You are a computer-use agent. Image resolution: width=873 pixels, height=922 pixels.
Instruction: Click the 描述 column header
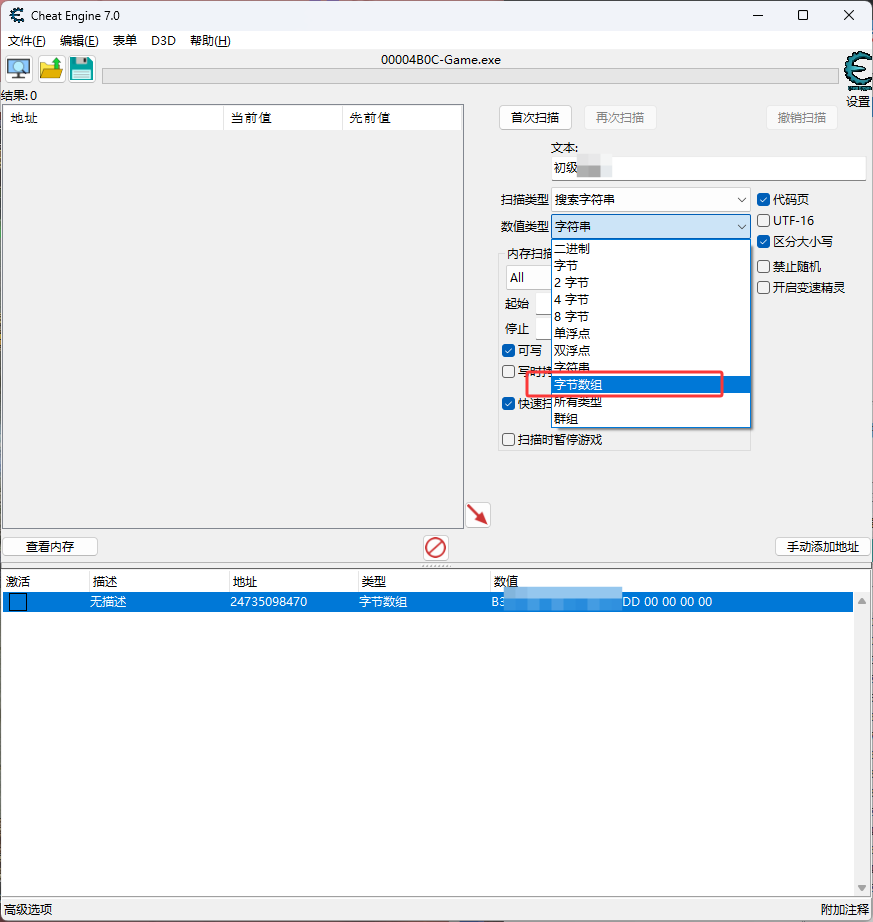[x=159, y=582]
